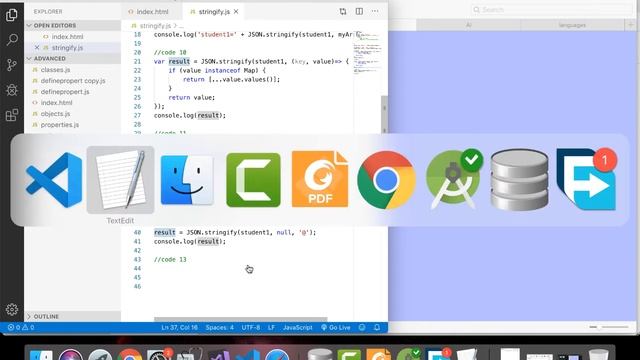This screenshot has width=640, height=360.
Task: Click 'return value;' on line 25
Action: 191,98
